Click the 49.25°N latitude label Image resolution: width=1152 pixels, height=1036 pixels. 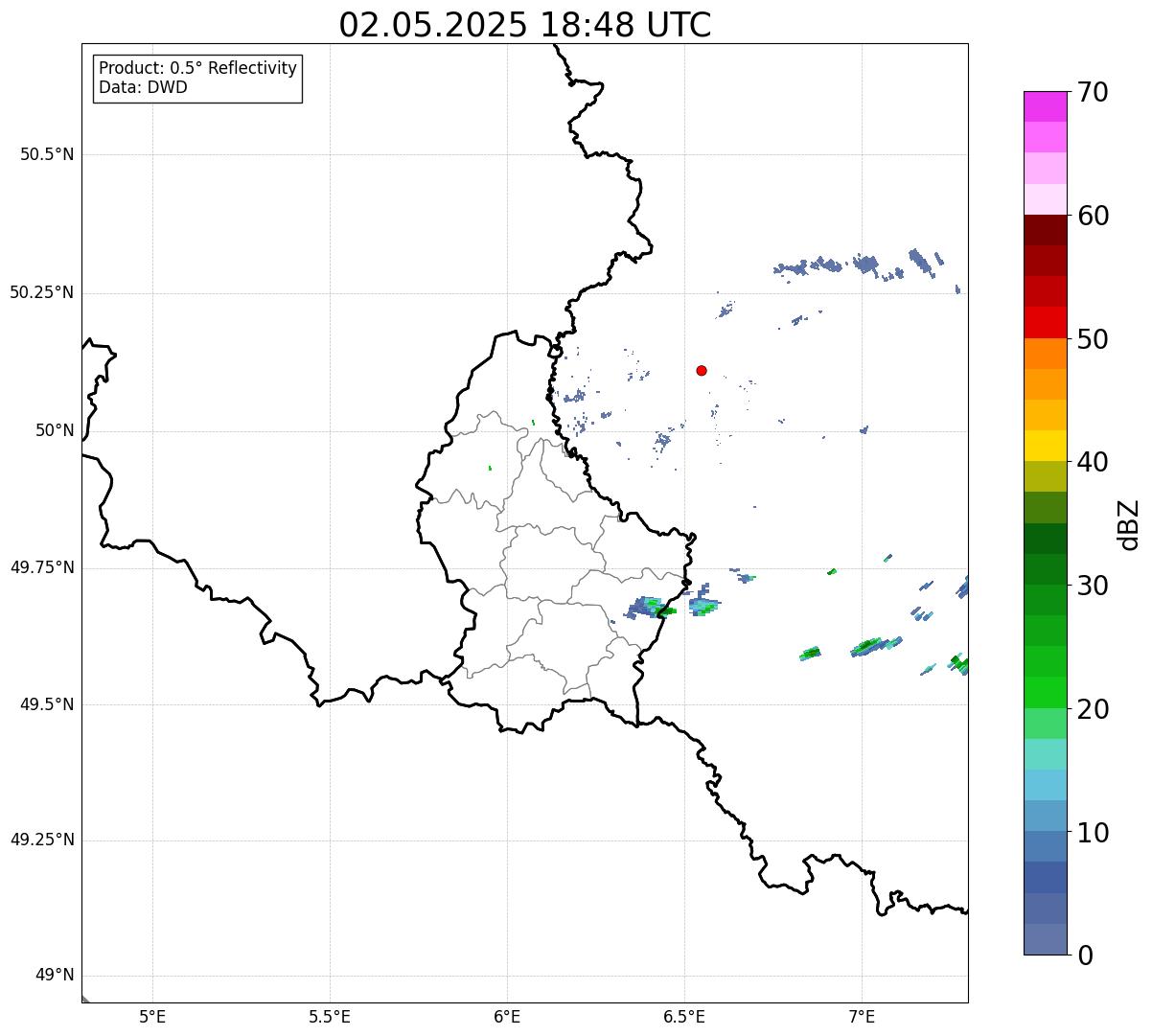[x=41, y=840]
